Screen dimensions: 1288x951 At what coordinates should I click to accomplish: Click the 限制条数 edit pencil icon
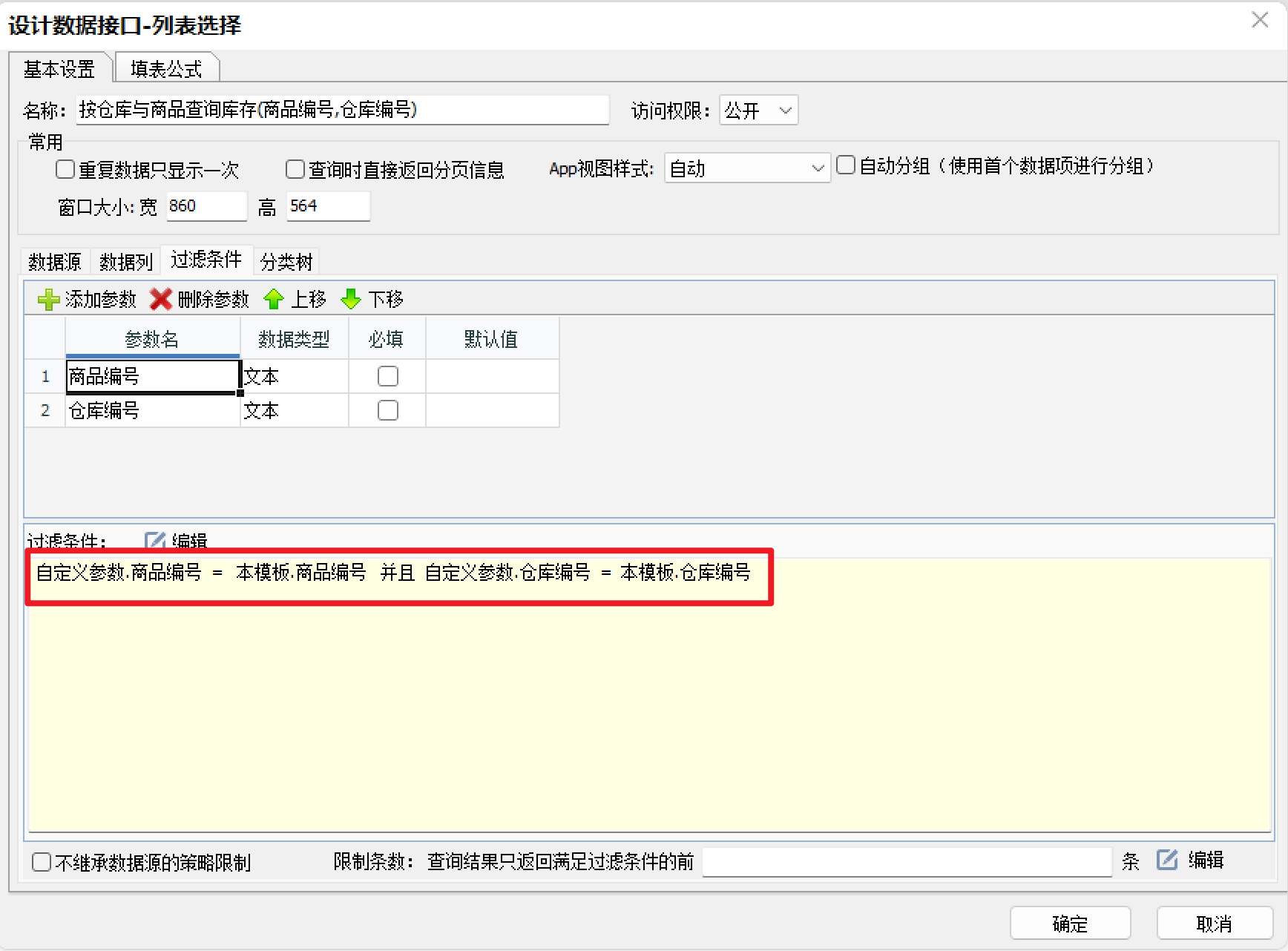pyautogui.click(x=1167, y=860)
